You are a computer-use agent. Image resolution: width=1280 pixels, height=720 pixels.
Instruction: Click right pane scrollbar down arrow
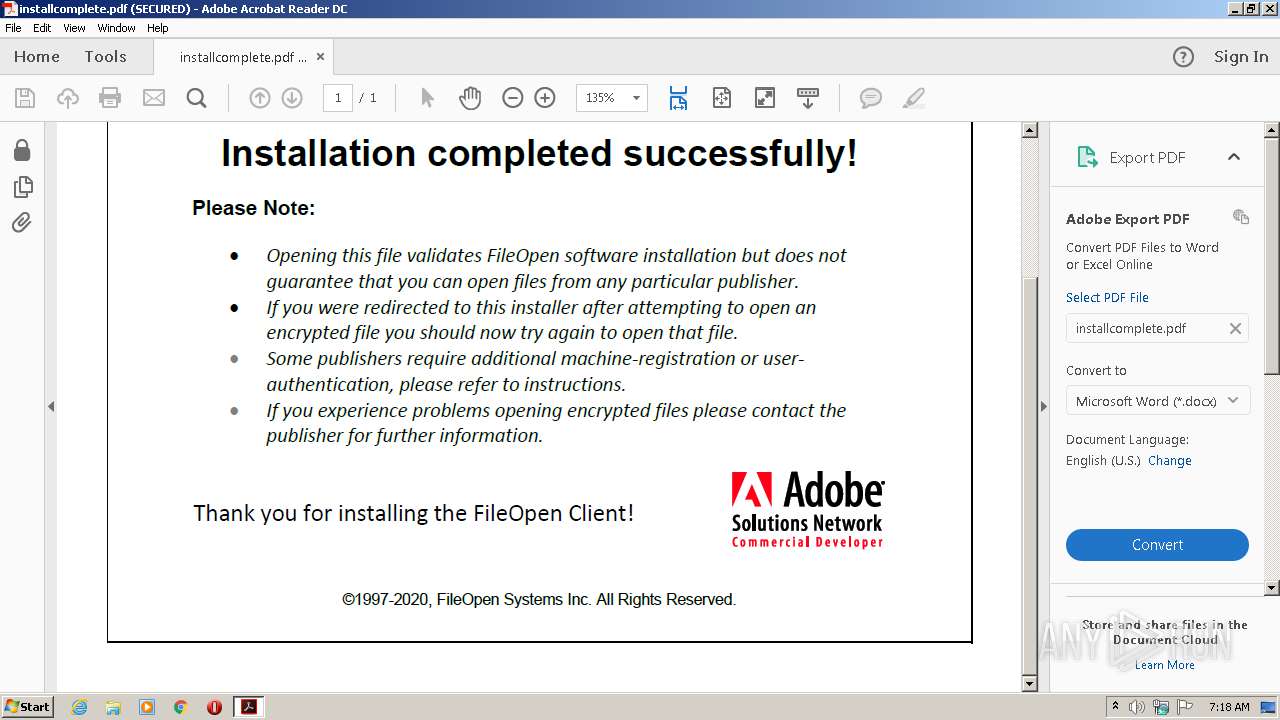coord(1272,588)
